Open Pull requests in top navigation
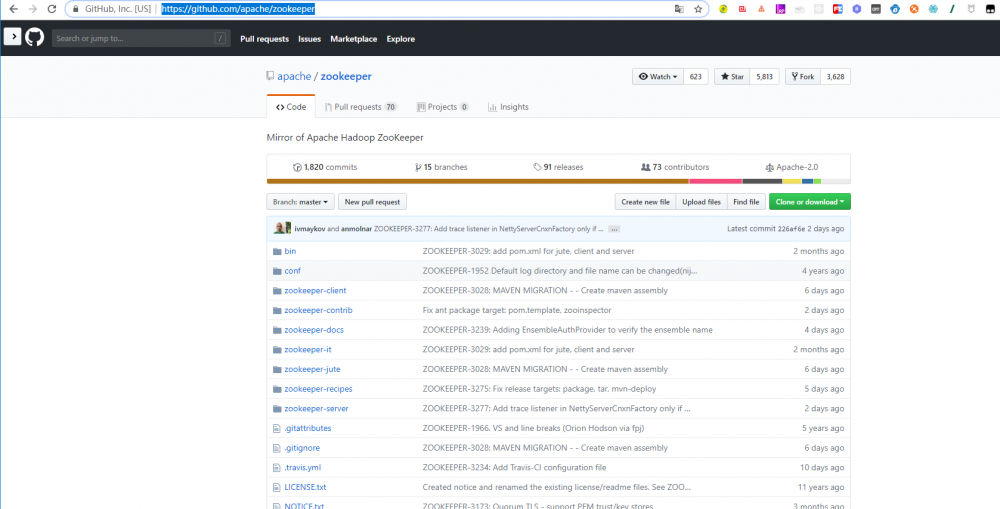 coord(264,39)
